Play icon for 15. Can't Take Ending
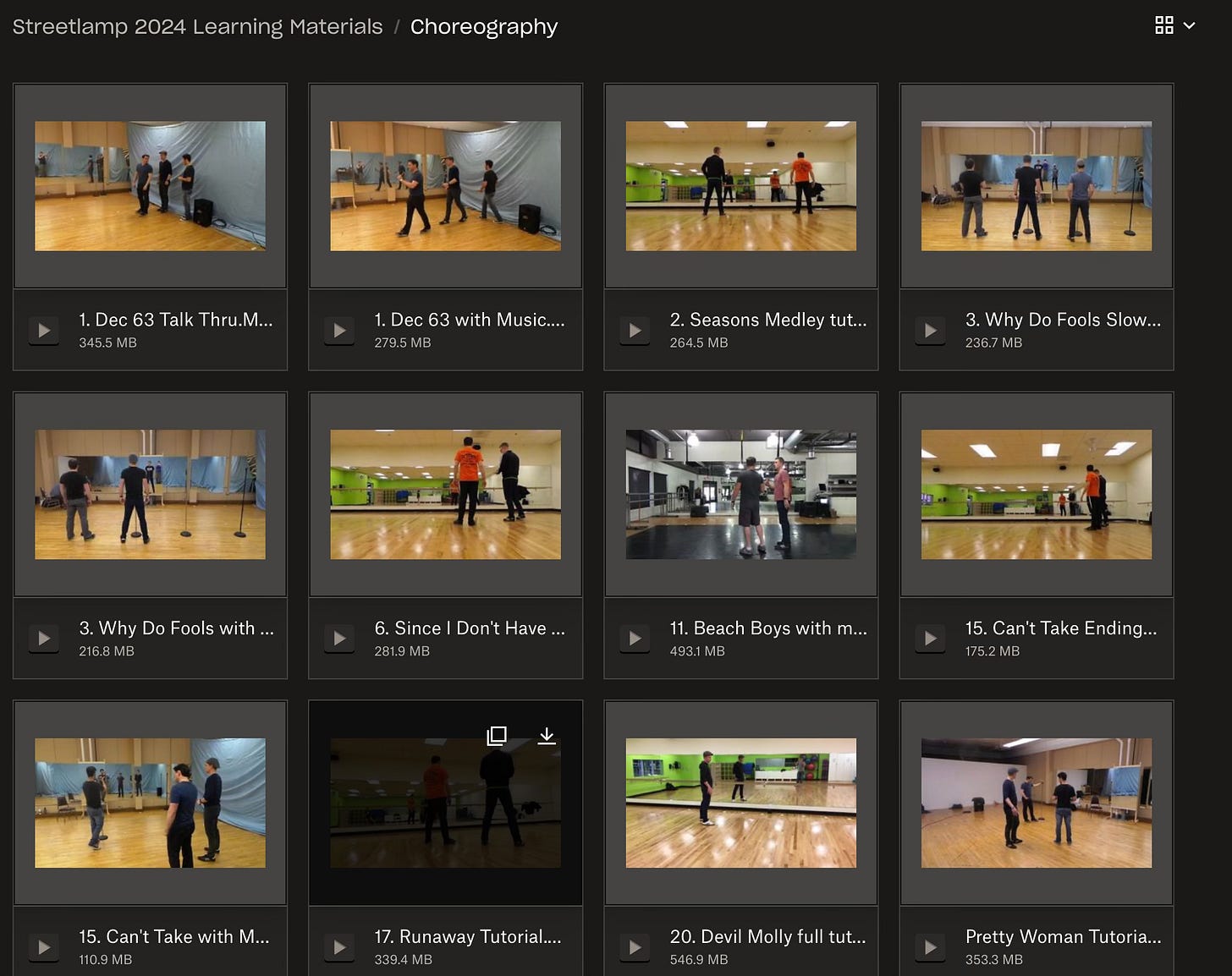 pos(930,639)
